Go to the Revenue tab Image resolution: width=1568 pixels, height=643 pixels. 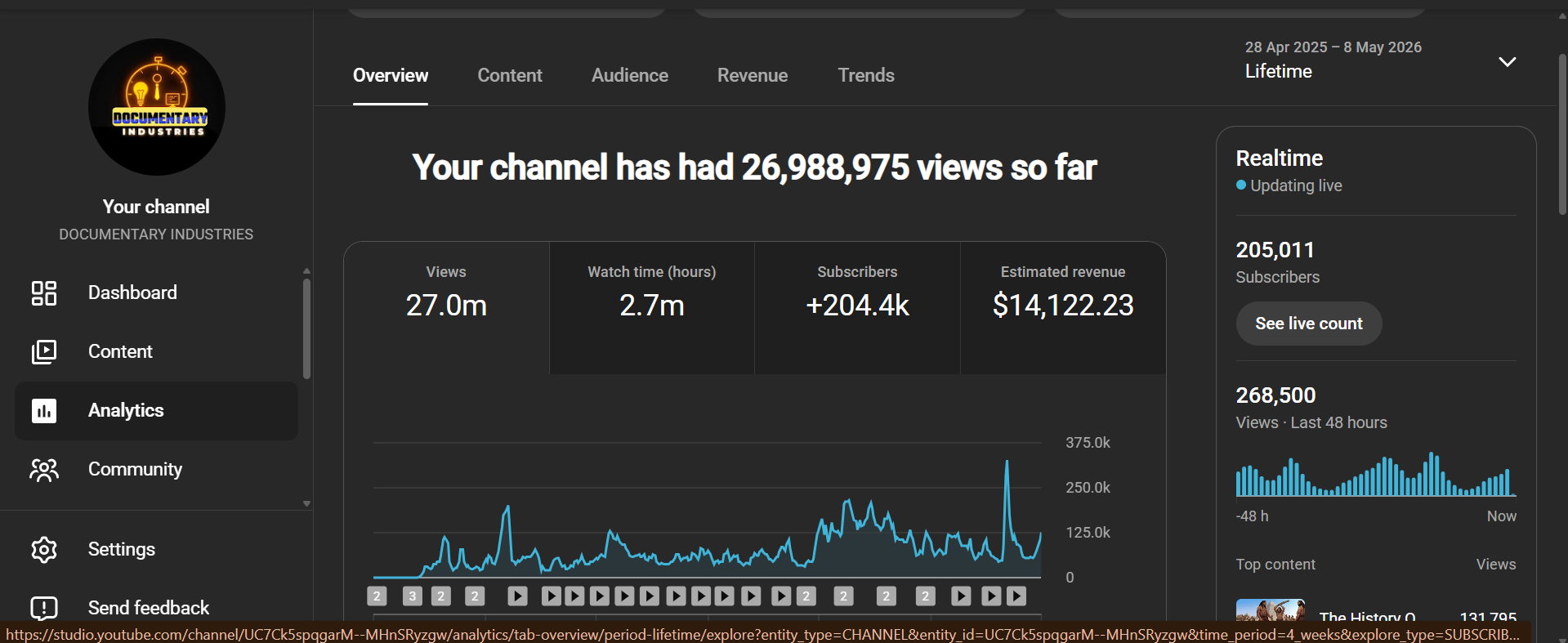[x=753, y=75]
